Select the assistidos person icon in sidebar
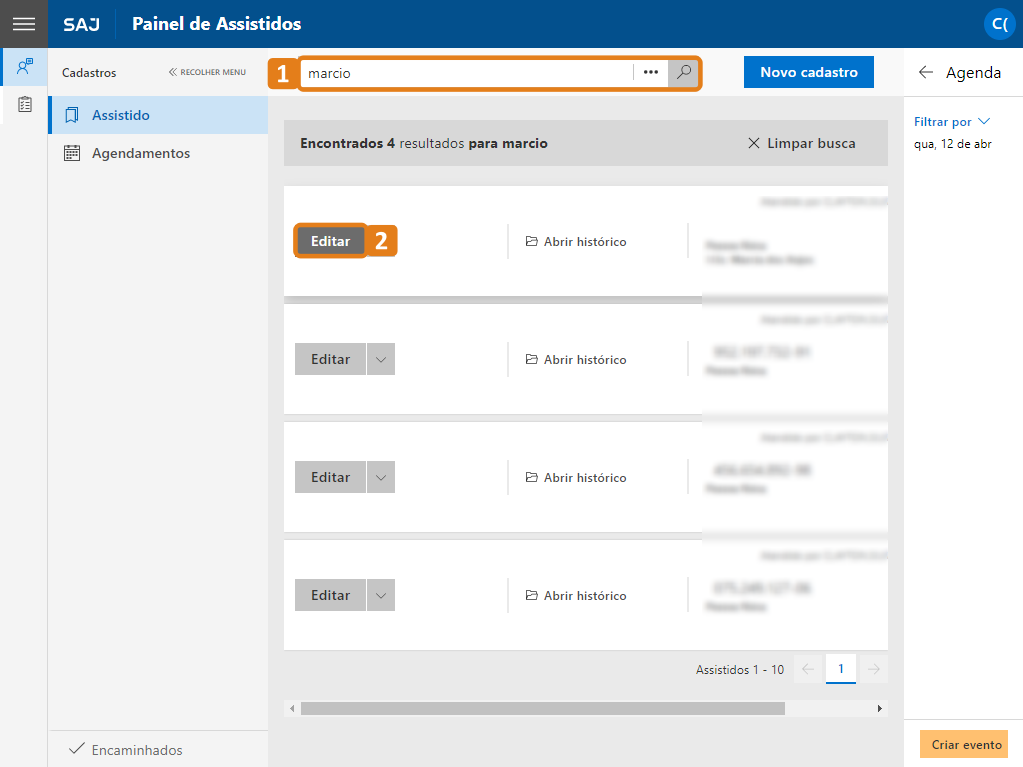Viewport: 1023px width, 767px height. tap(24, 67)
